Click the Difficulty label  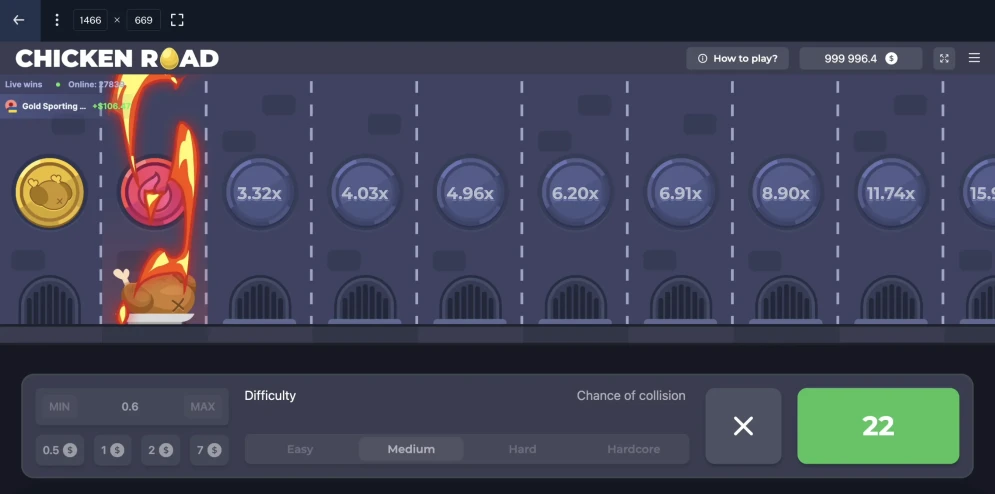click(x=270, y=396)
